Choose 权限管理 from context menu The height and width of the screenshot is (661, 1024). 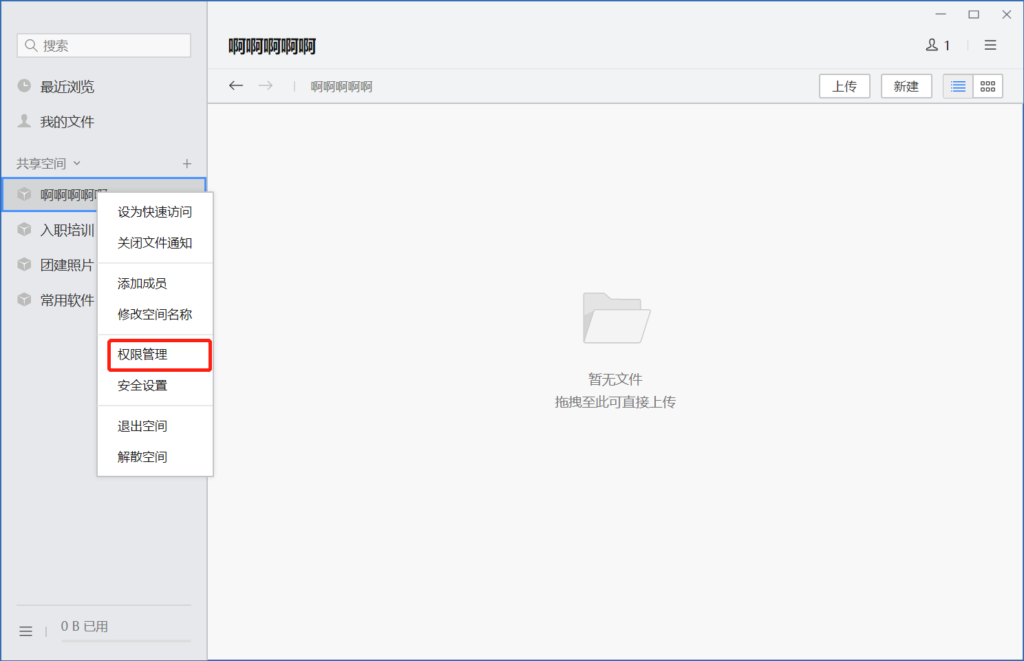[159, 355]
